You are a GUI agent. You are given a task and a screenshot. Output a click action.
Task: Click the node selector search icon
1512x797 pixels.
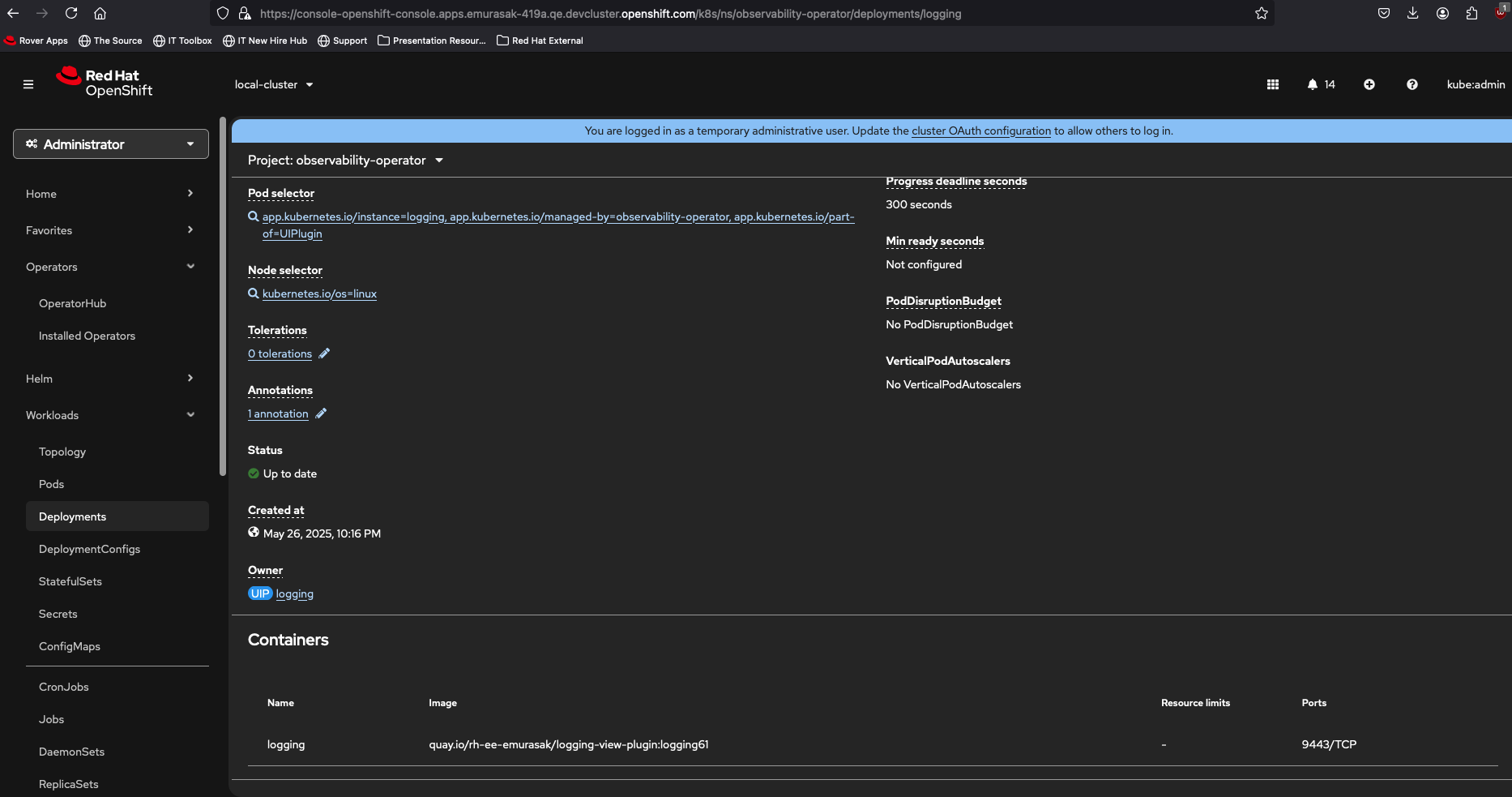click(x=254, y=294)
